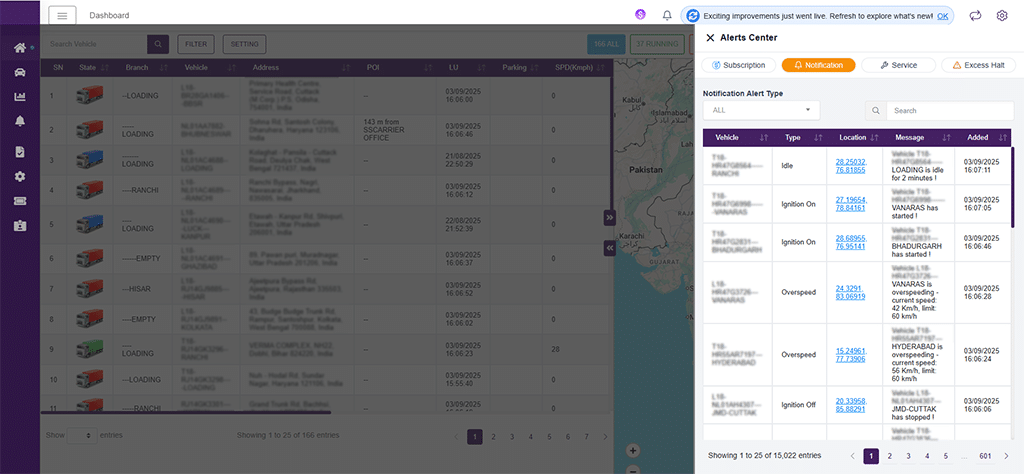Switch to the Notification tab
This screenshot has height=474, width=1024.
[x=818, y=65]
